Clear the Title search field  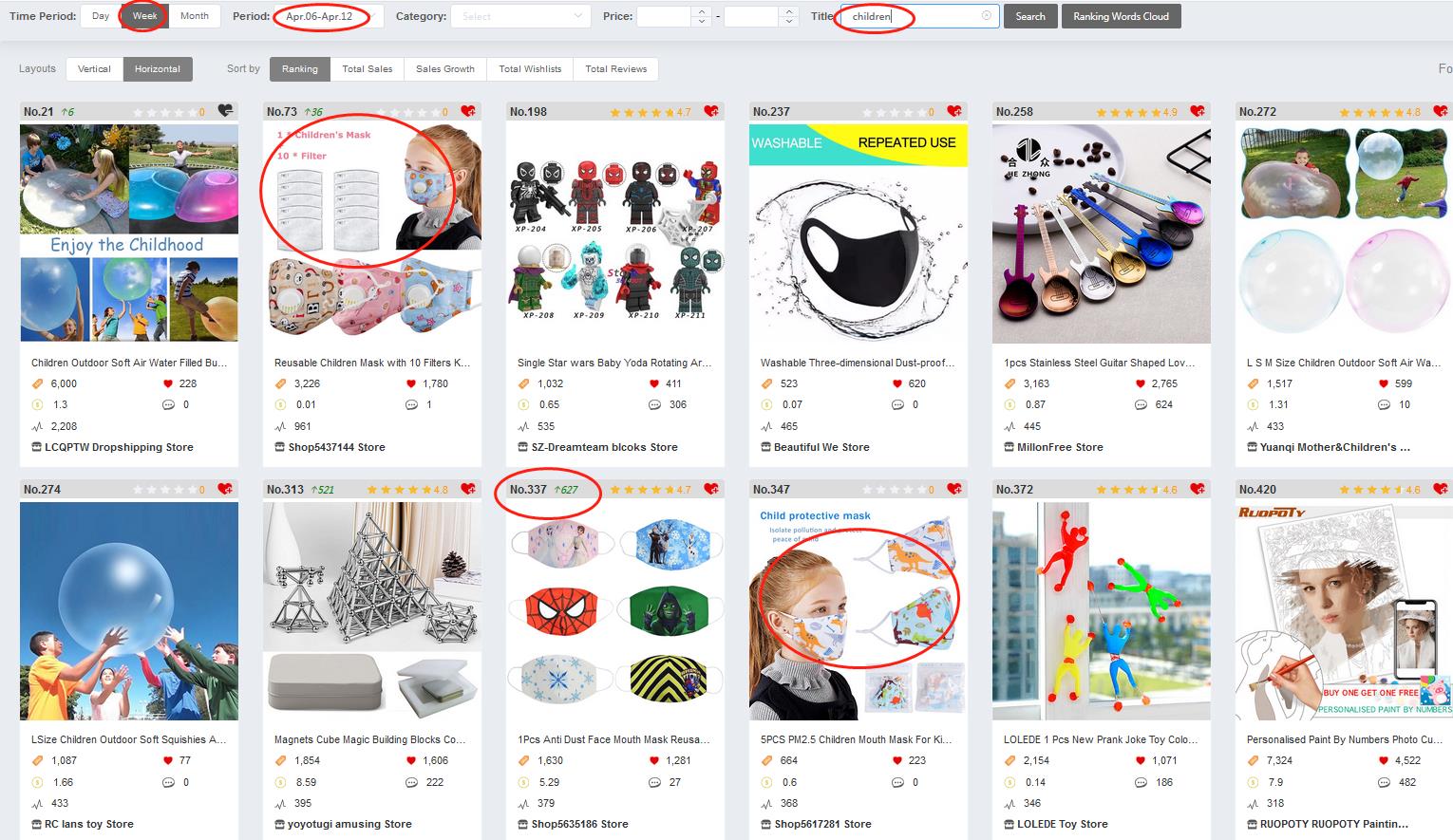click(x=987, y=16)
